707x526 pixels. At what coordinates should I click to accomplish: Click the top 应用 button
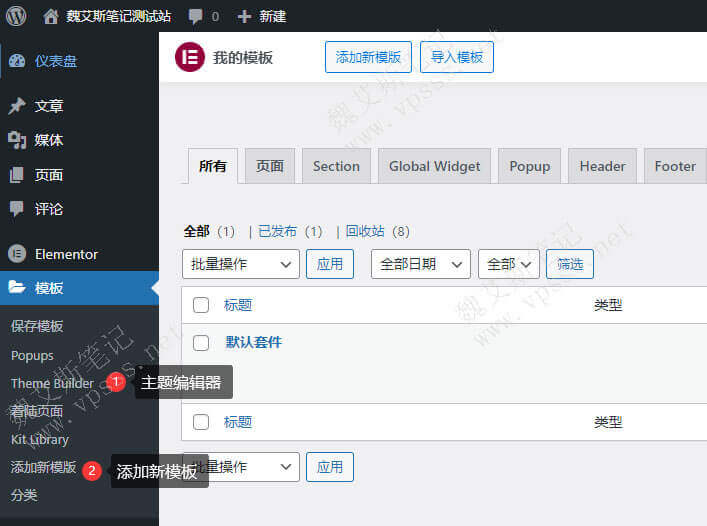click(x=330, y=264)
